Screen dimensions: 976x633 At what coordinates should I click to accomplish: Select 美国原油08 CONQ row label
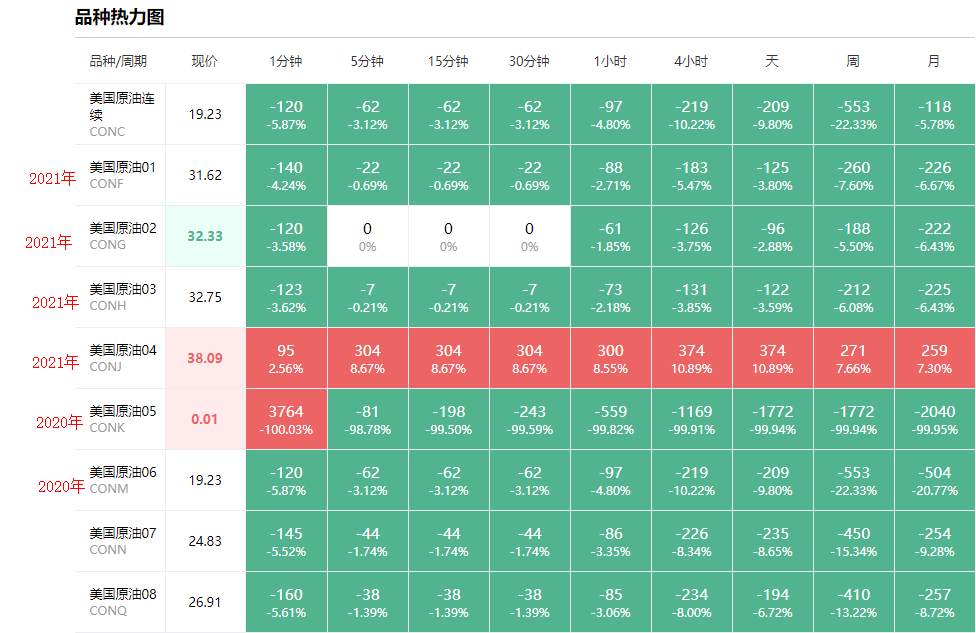click(123, 602)
